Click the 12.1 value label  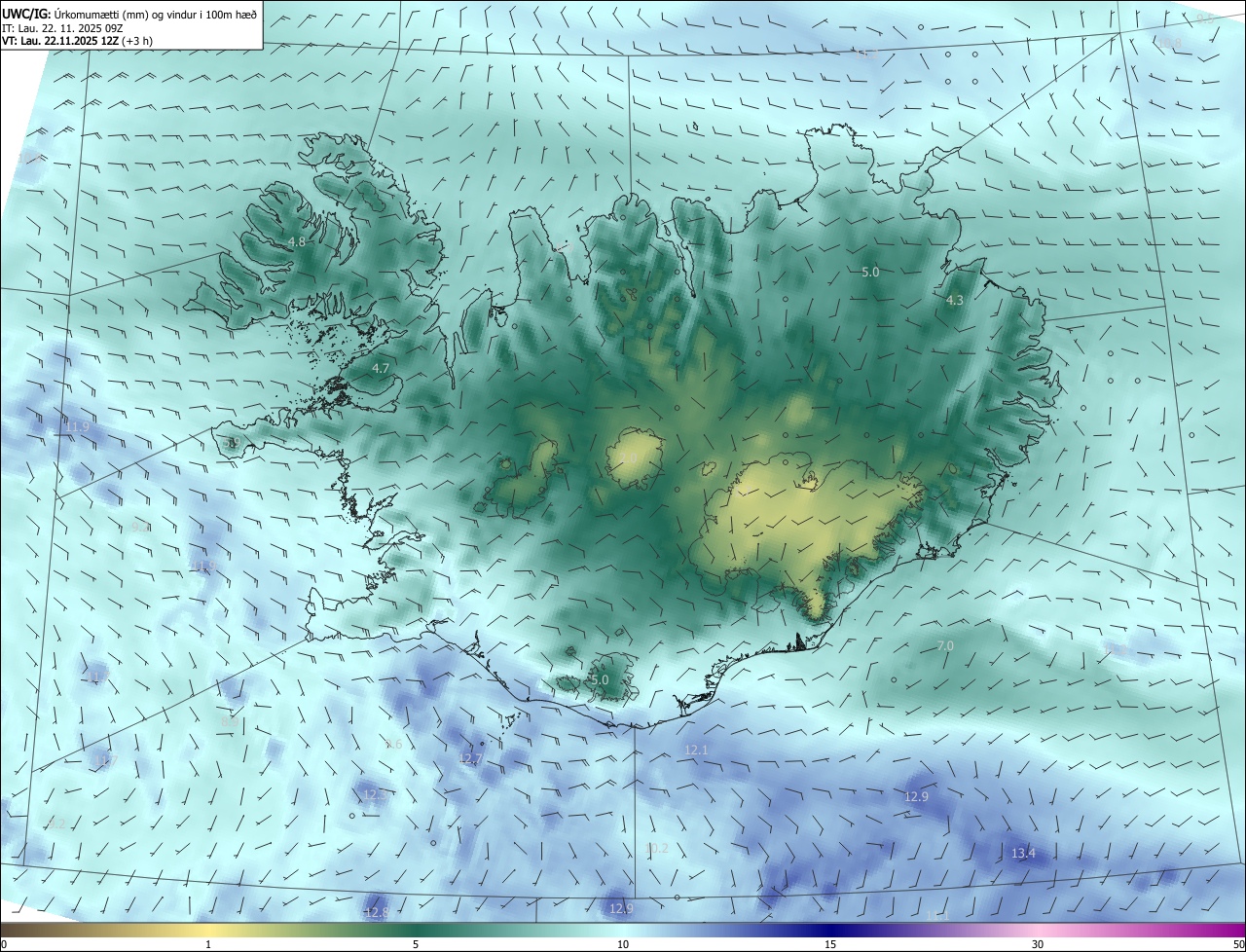coord(697,751)
